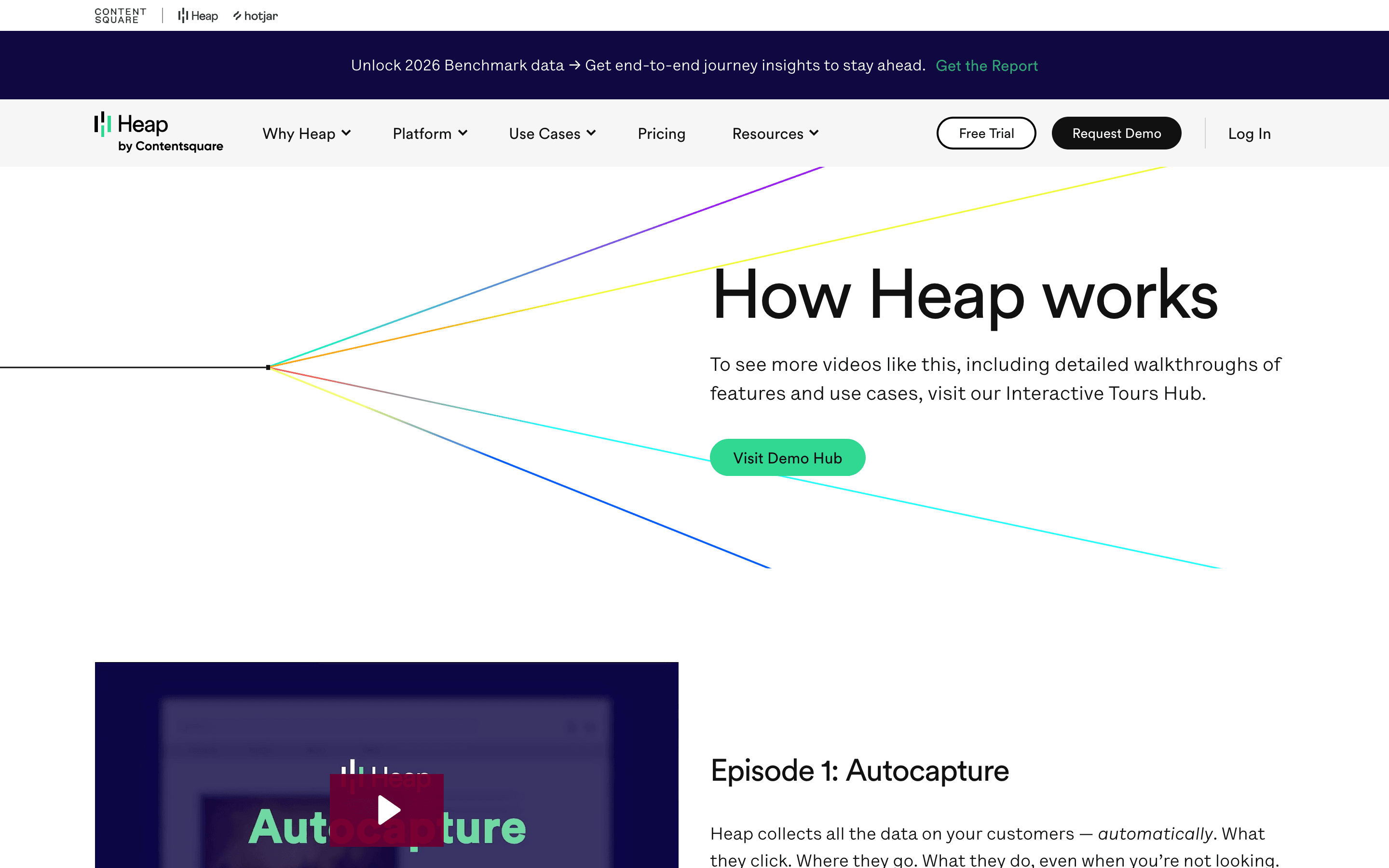1389x868 pixels.
Task: Expand the Why Heap menu
Action: (307, 134)
